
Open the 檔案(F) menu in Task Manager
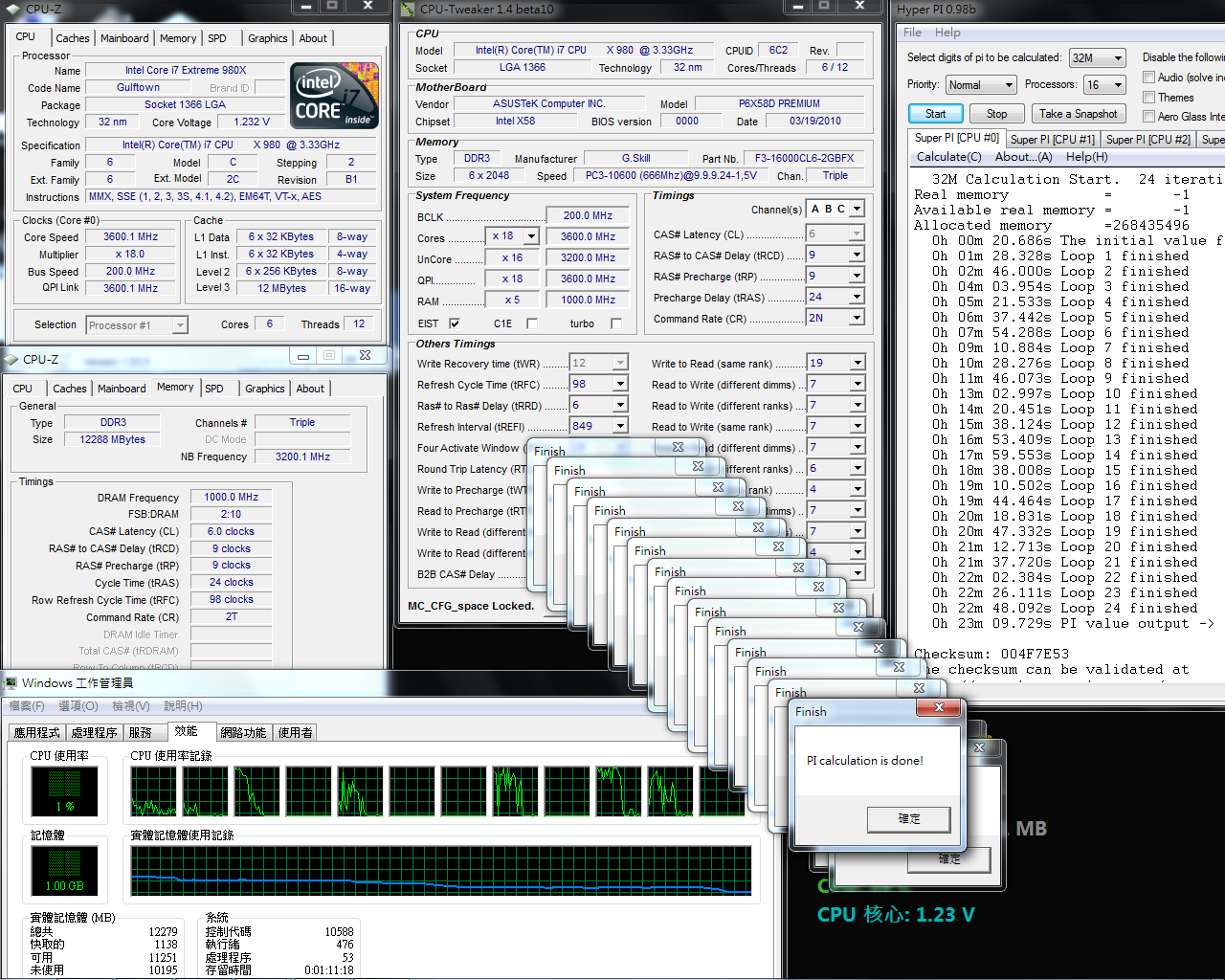point(27,706)
